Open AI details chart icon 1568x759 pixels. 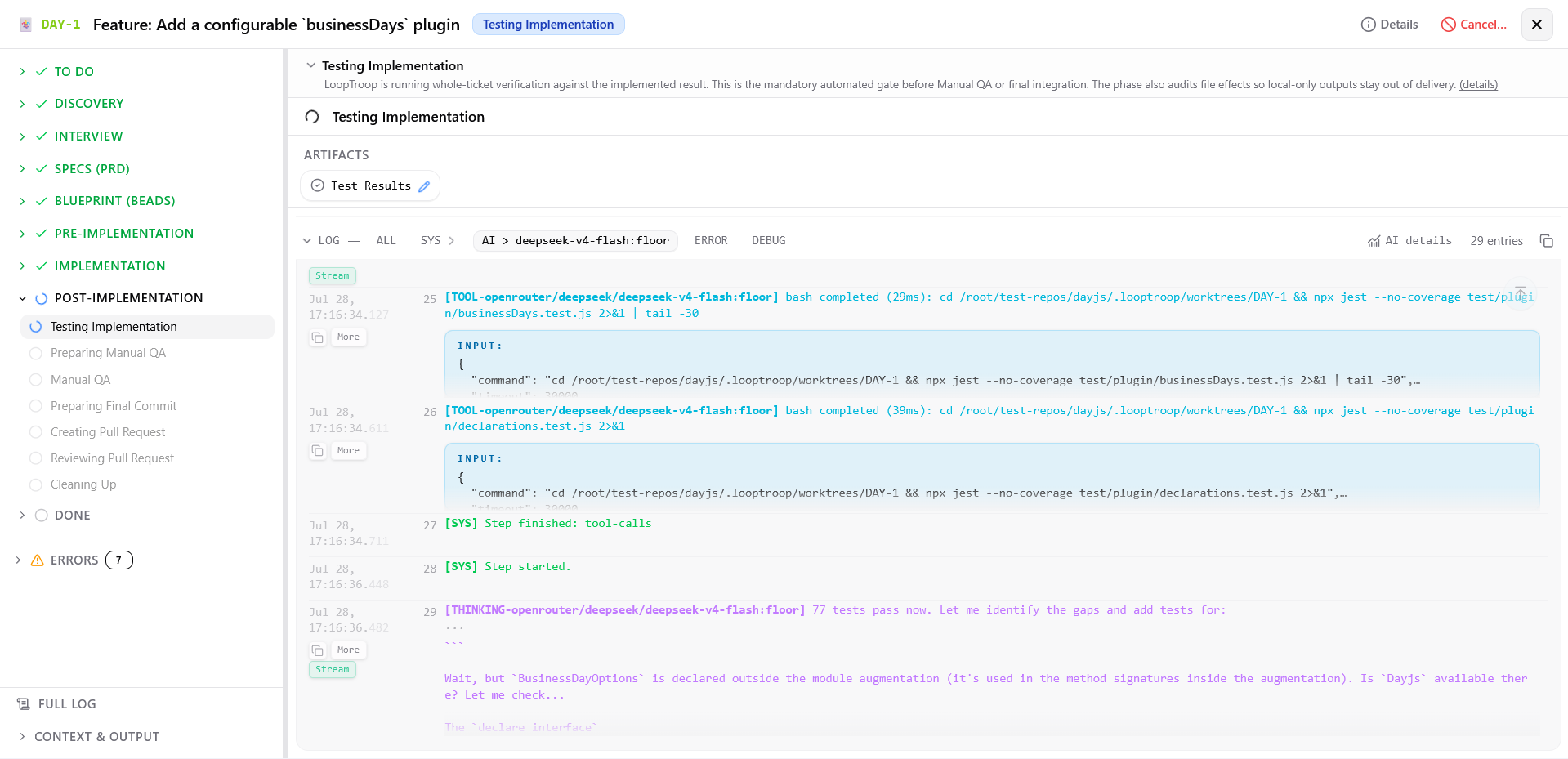1374,241
